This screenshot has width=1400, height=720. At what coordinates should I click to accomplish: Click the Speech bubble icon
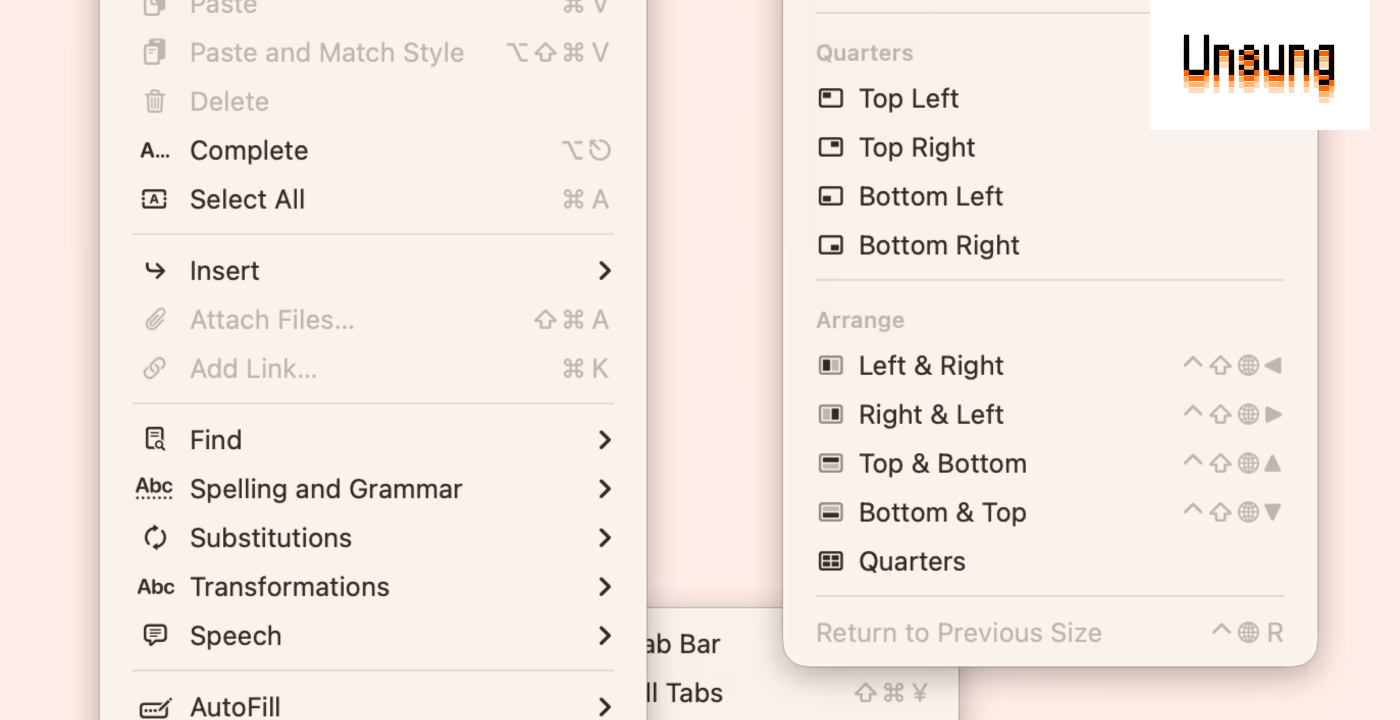(x=155, y=636)
